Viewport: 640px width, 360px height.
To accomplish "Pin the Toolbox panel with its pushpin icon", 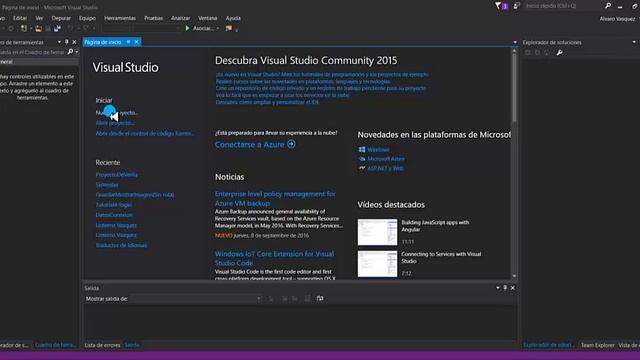I will 67,42.
